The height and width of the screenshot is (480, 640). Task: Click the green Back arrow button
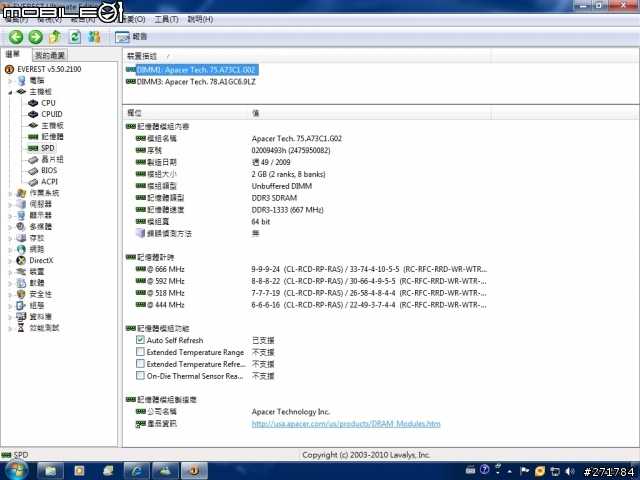click(16, 37)
